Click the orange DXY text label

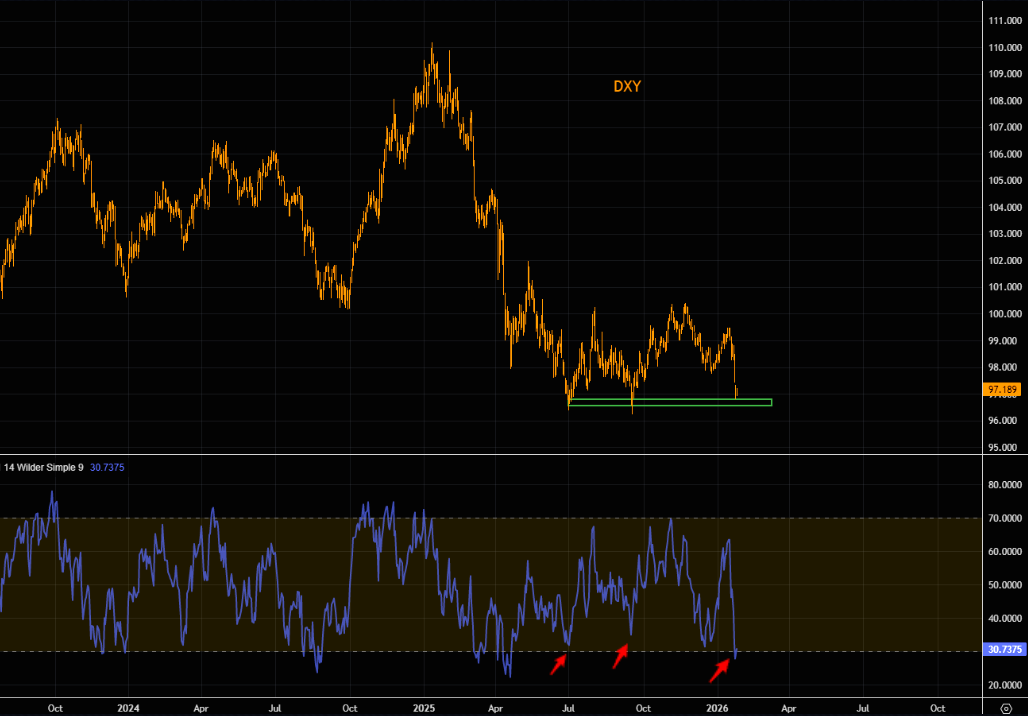[x=627, y=87]
